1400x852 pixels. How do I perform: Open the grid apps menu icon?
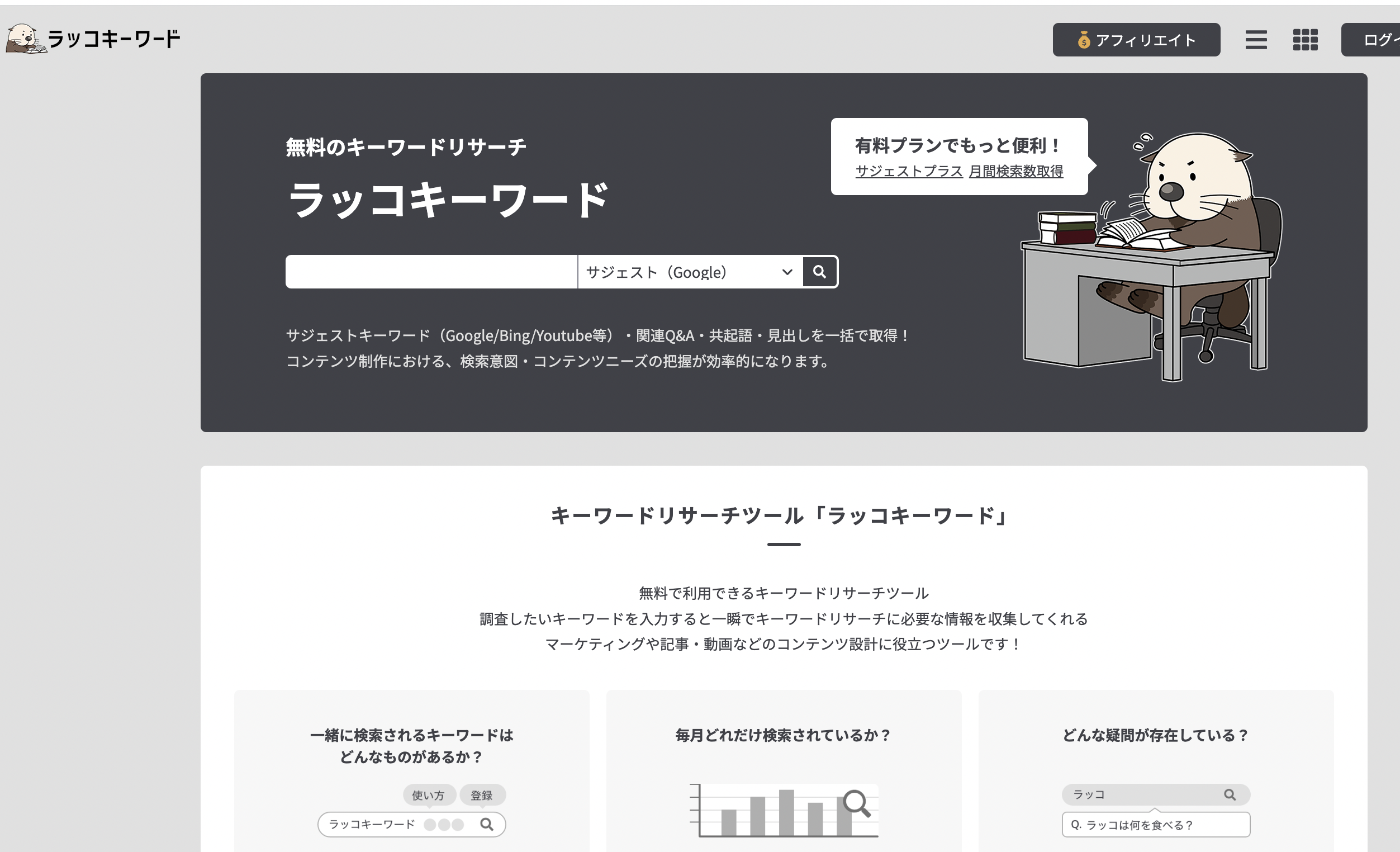pos(1305,40)
